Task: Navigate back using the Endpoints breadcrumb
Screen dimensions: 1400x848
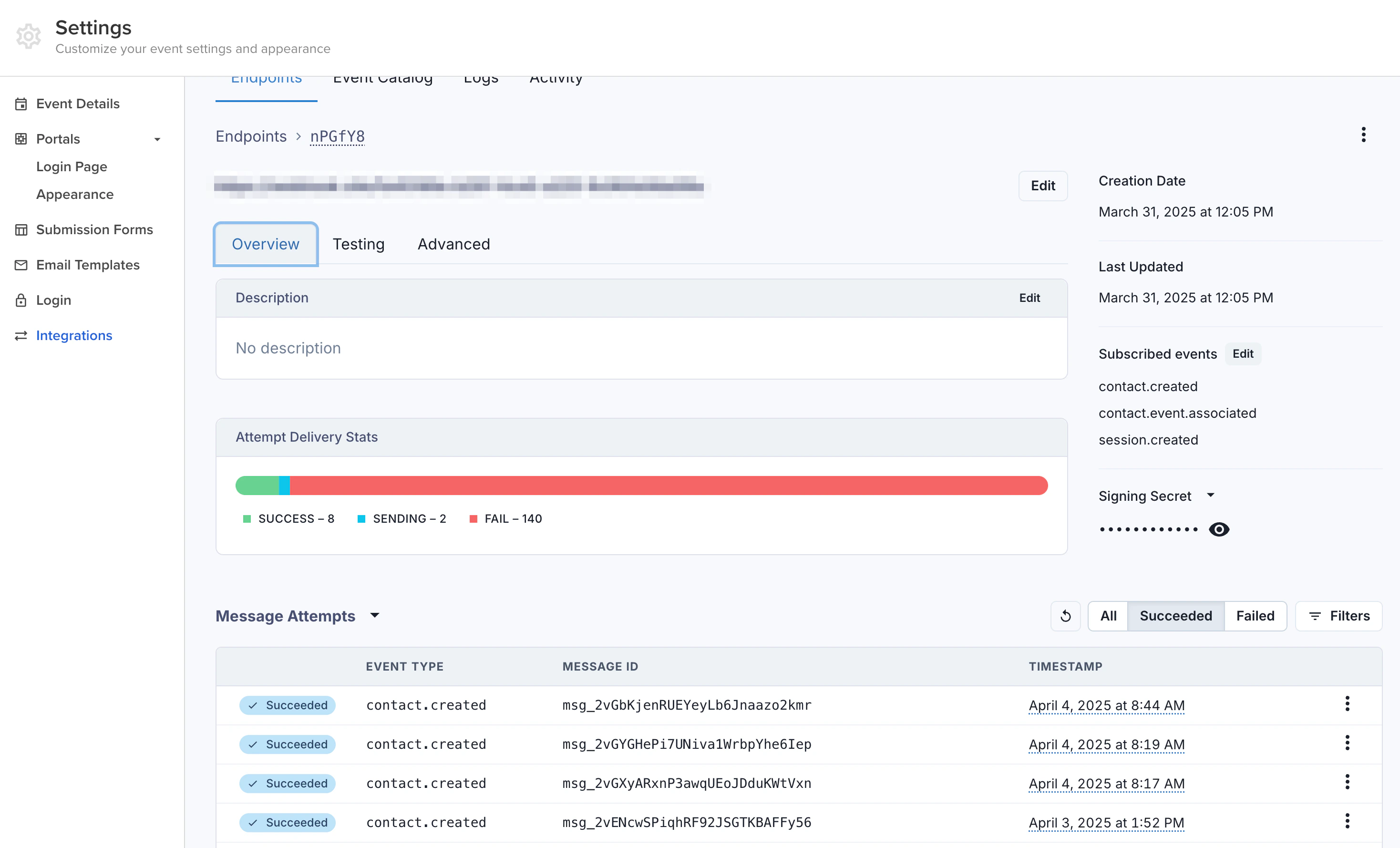Action: click(x=251, y=136)
